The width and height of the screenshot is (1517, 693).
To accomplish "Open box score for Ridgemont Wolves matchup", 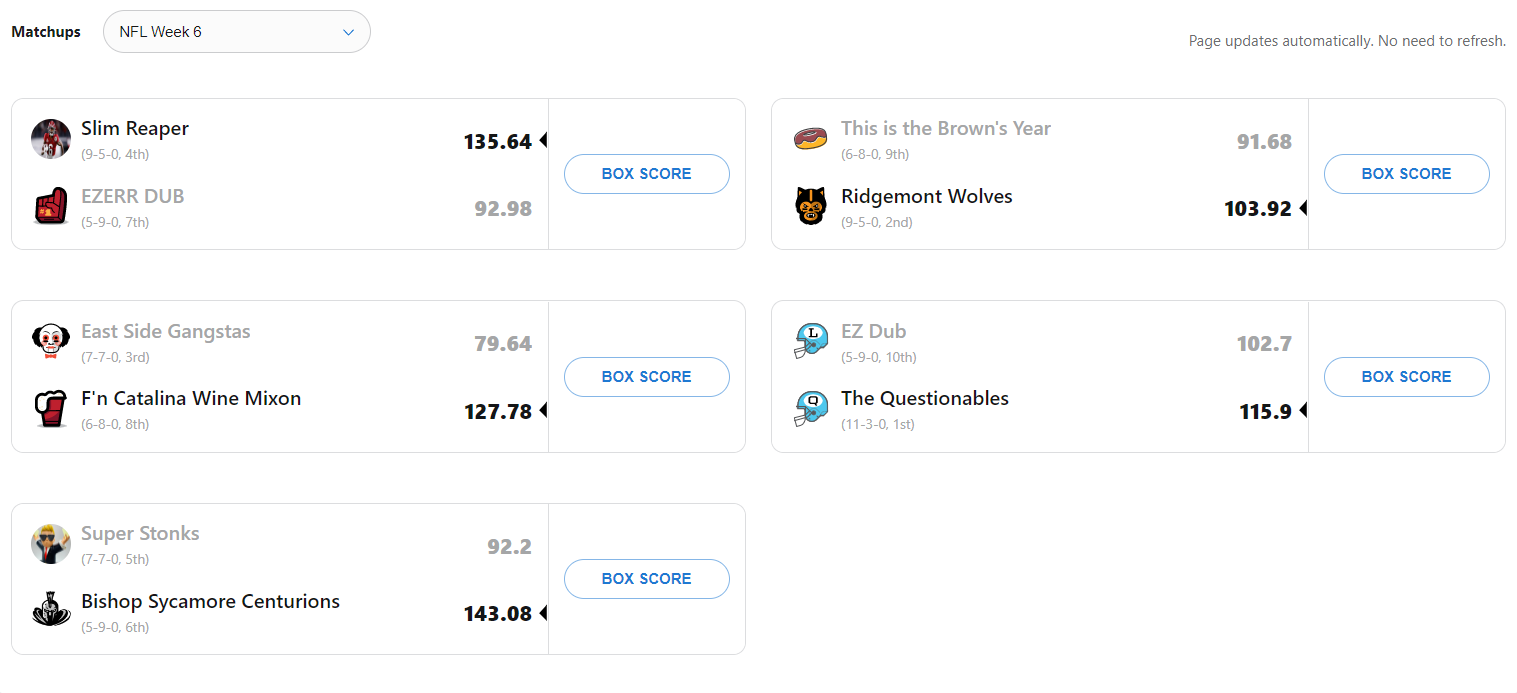I will pyautogui.click(x=1406, y=174).
